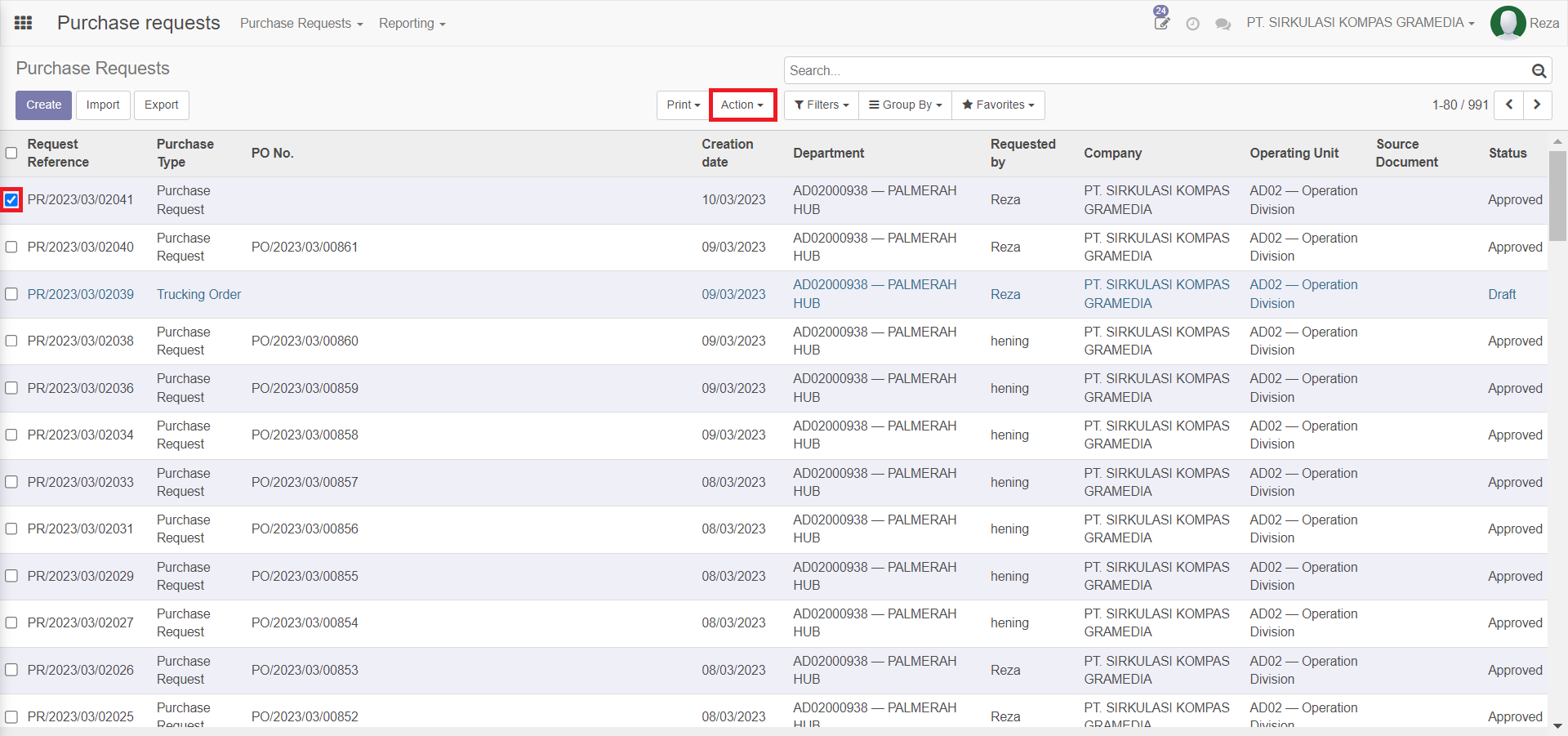Click PO/2023/03/00853 cell
Screen dimensions: 1568x736
point(305,670)
